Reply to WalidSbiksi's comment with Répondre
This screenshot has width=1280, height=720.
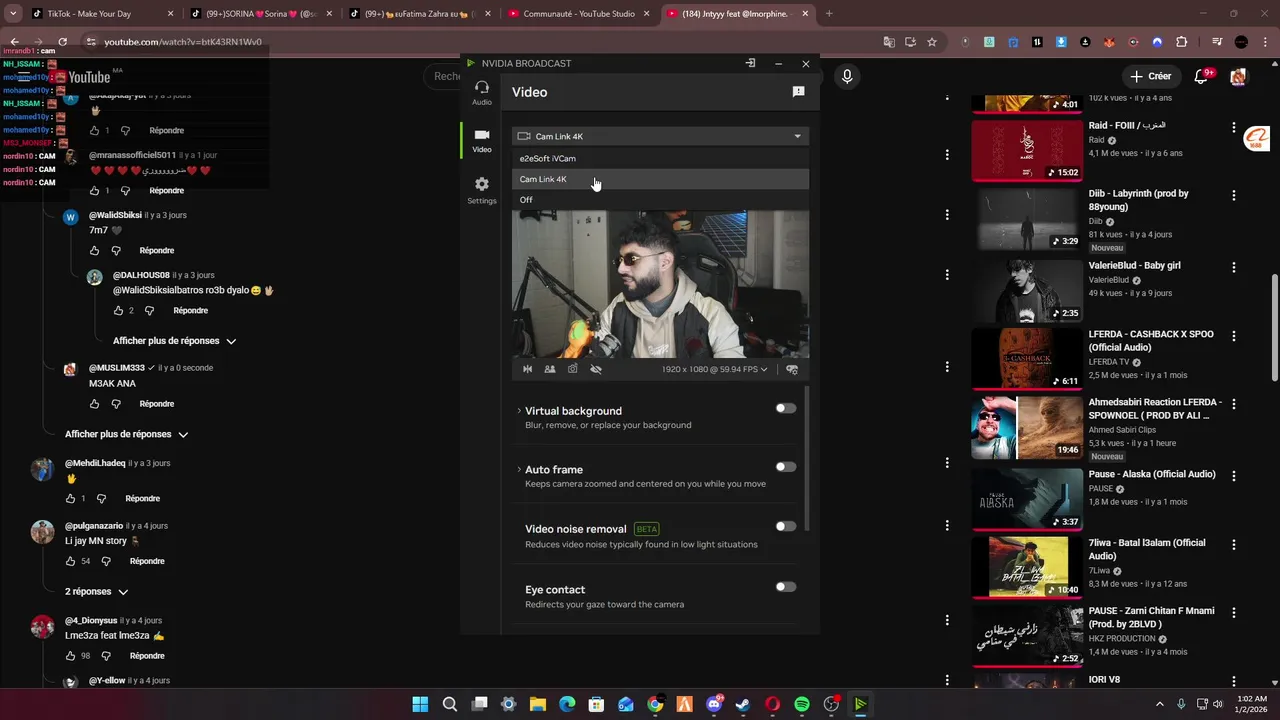pos(157,250)
